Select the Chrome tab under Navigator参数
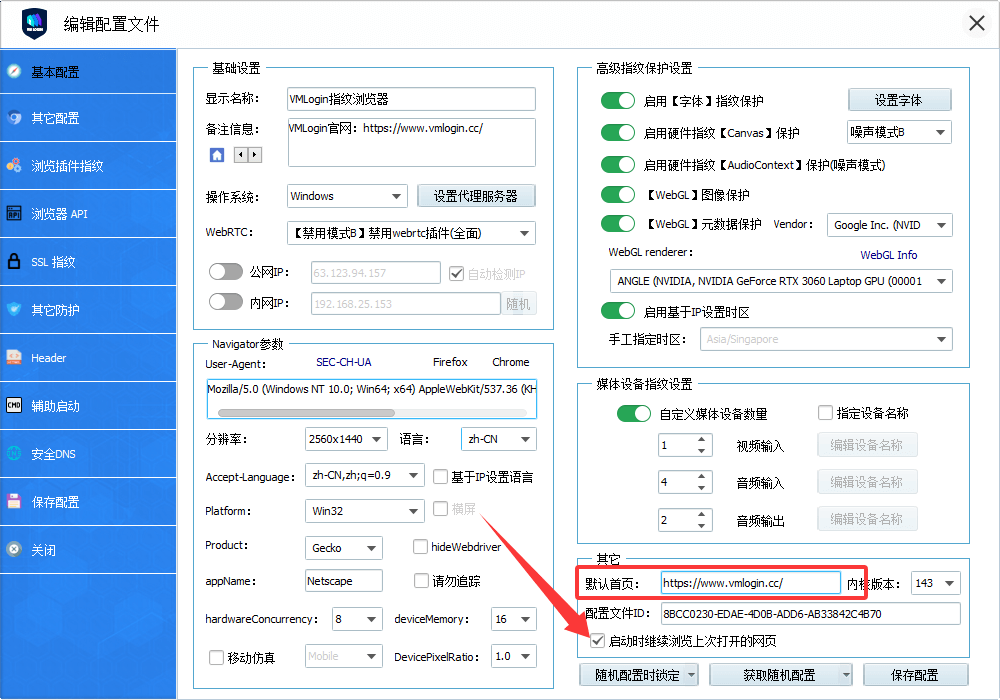 510,362
